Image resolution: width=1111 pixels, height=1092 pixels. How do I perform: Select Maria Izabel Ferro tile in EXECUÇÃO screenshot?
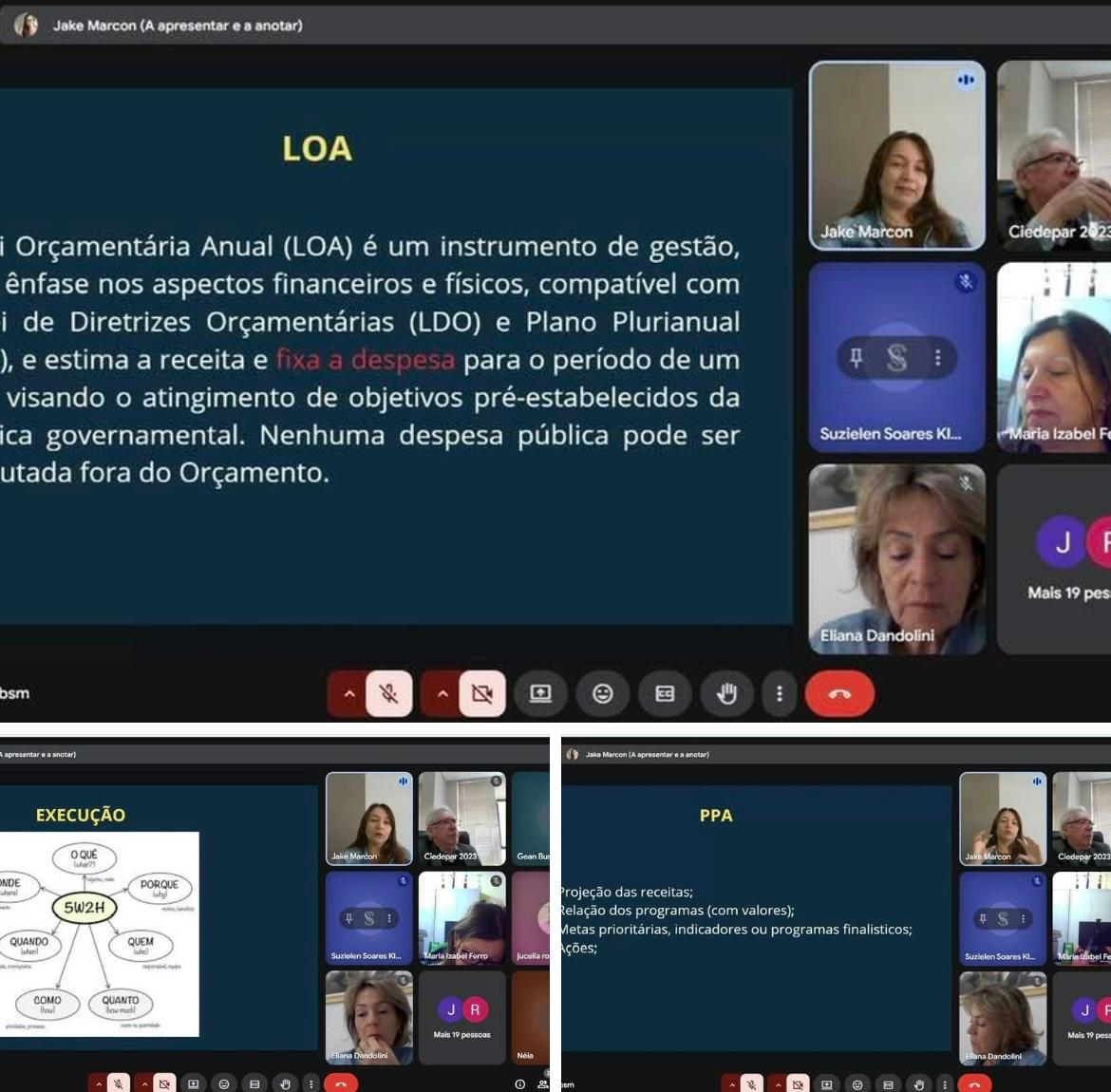coord(462,917)
